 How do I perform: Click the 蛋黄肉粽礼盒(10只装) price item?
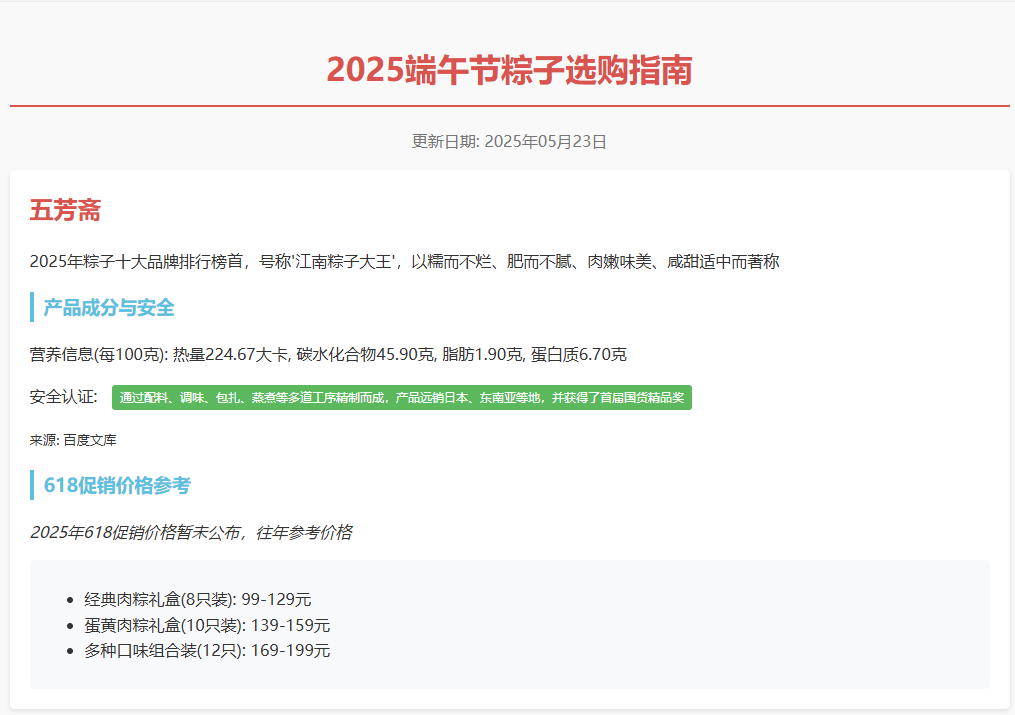coord(207,625)
